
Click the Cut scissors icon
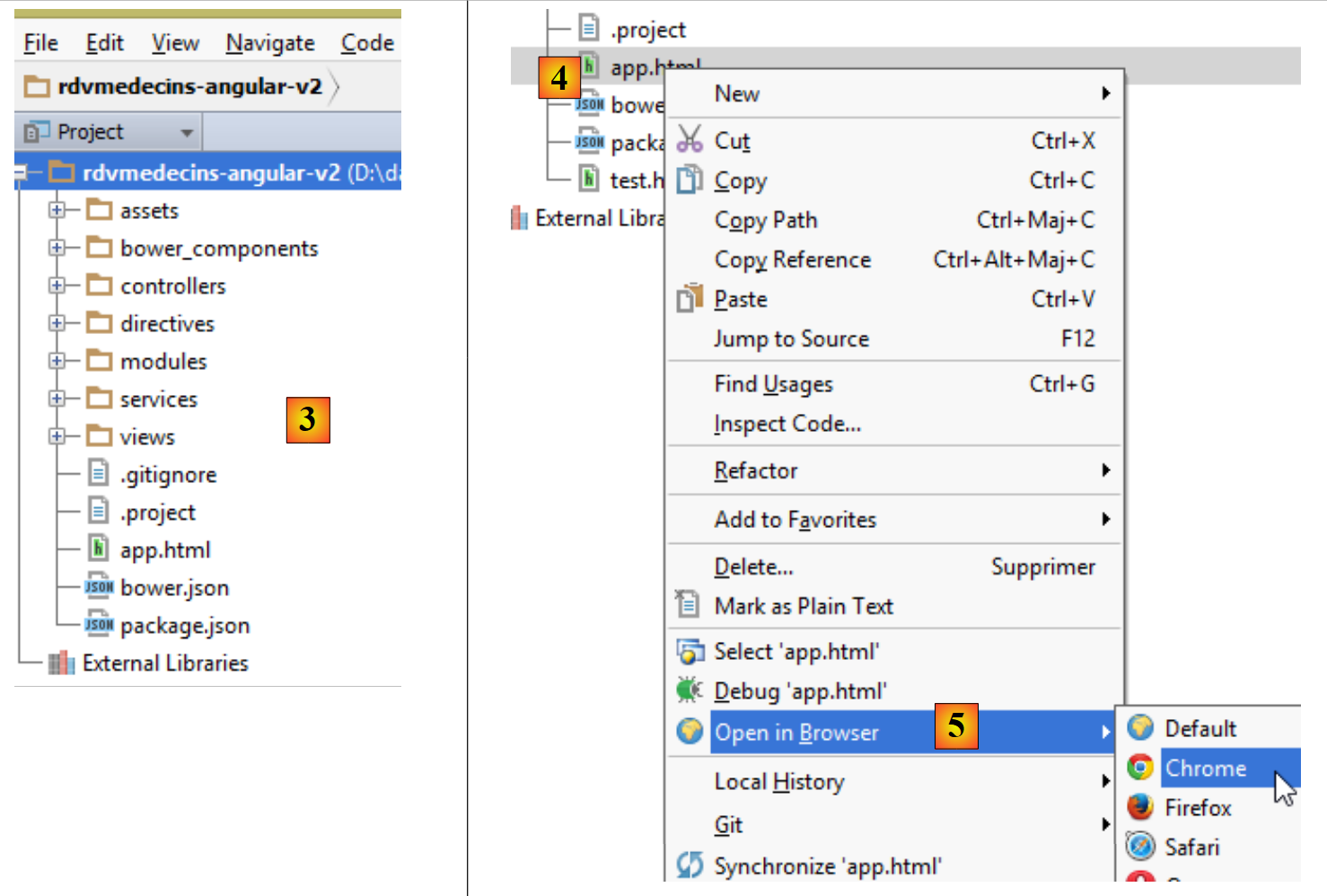pos(690,140)
